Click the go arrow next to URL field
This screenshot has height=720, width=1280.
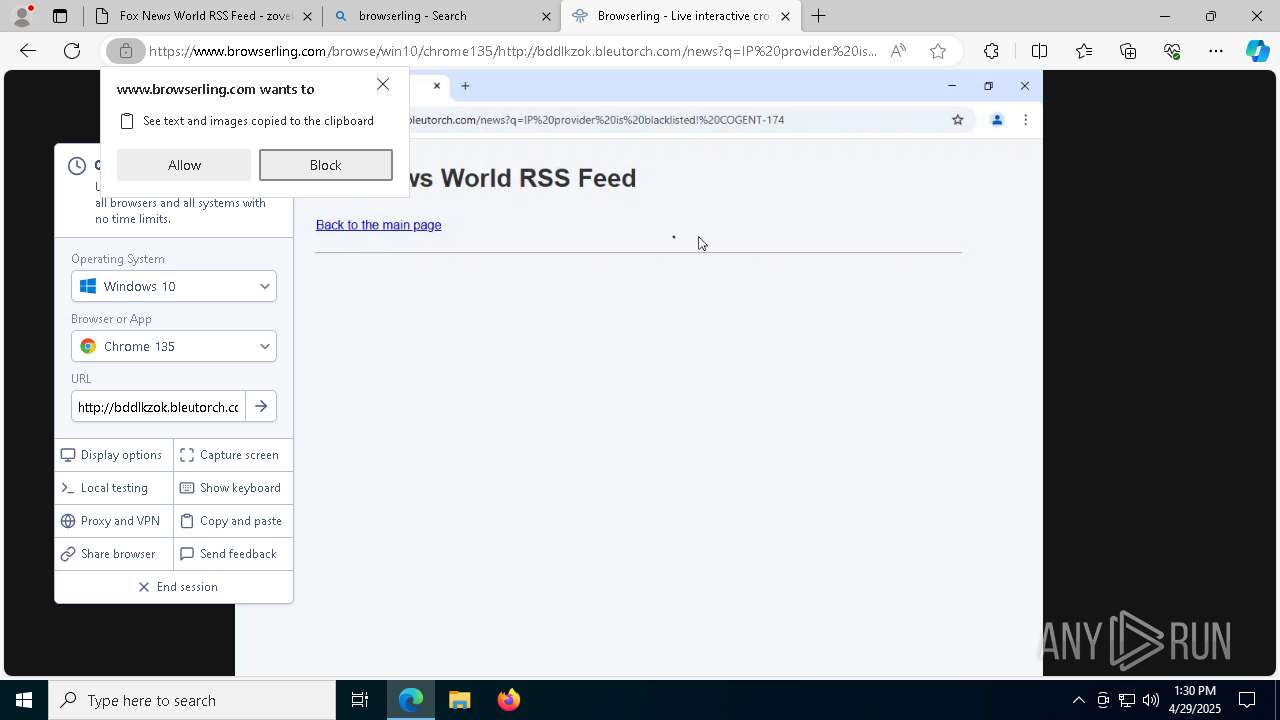tap(261, 407)
